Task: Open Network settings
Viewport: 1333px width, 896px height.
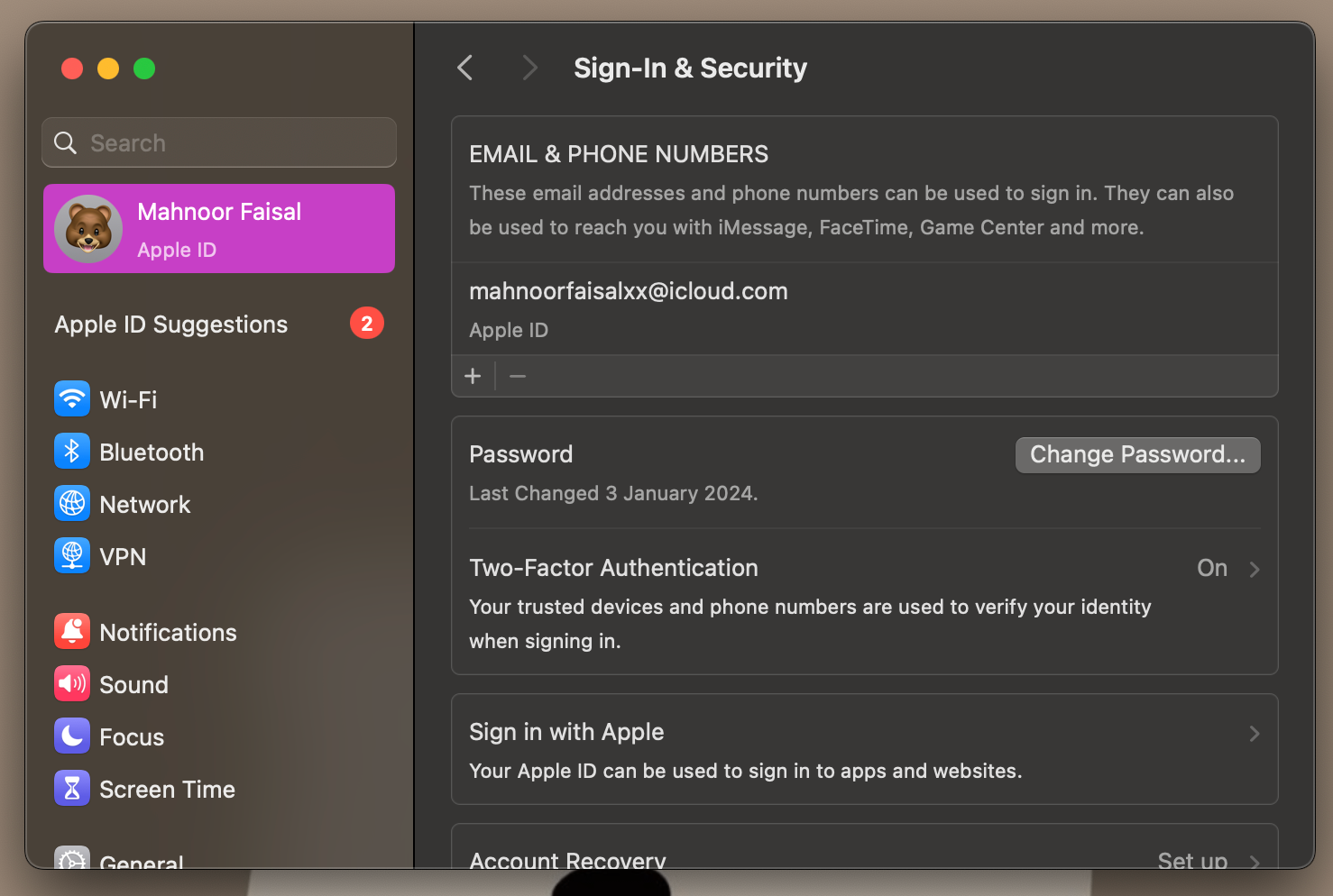Action: tap(72, 503)
